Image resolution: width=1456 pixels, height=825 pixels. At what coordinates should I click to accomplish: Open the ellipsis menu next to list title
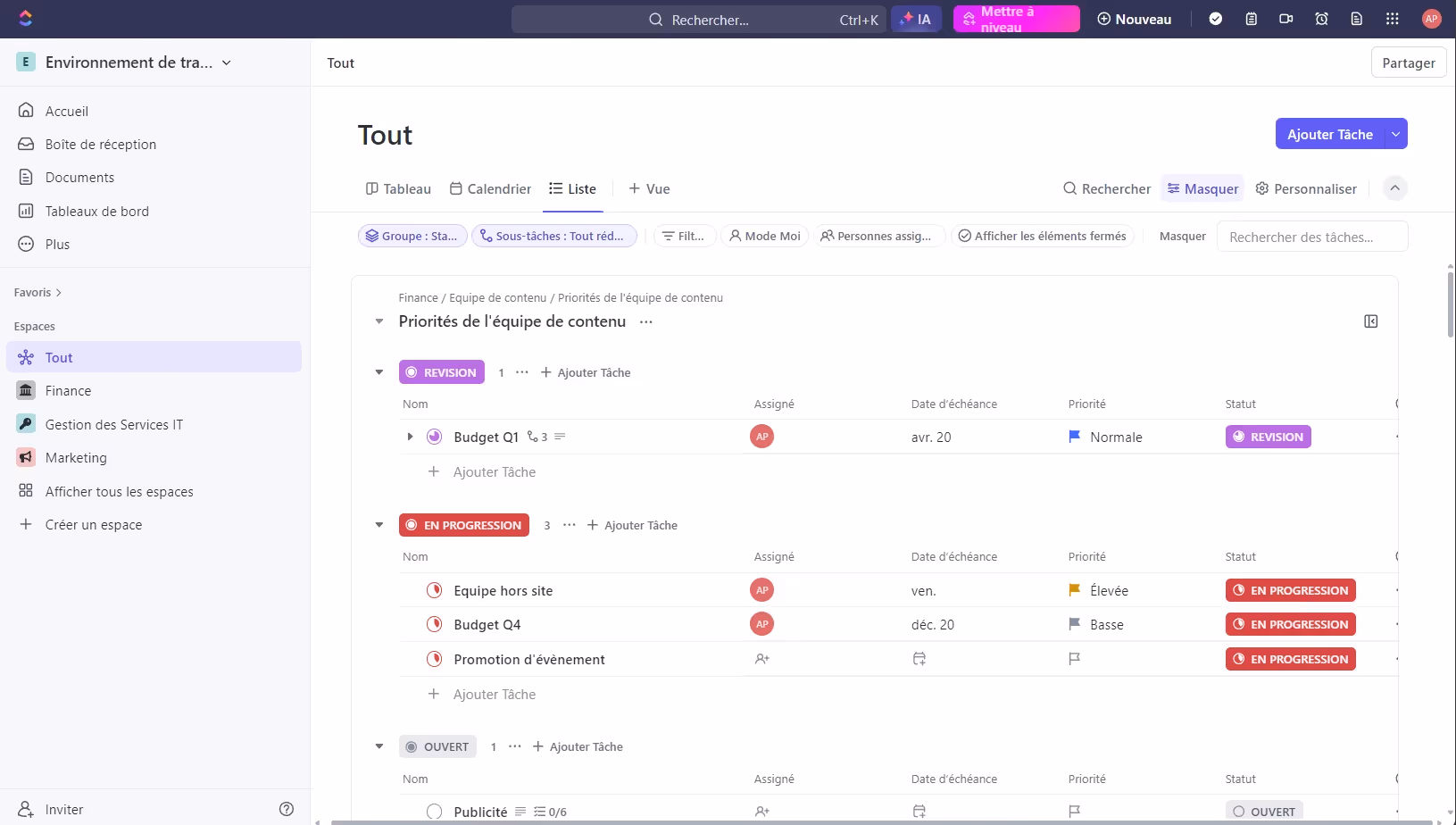(x=645, y=321)
